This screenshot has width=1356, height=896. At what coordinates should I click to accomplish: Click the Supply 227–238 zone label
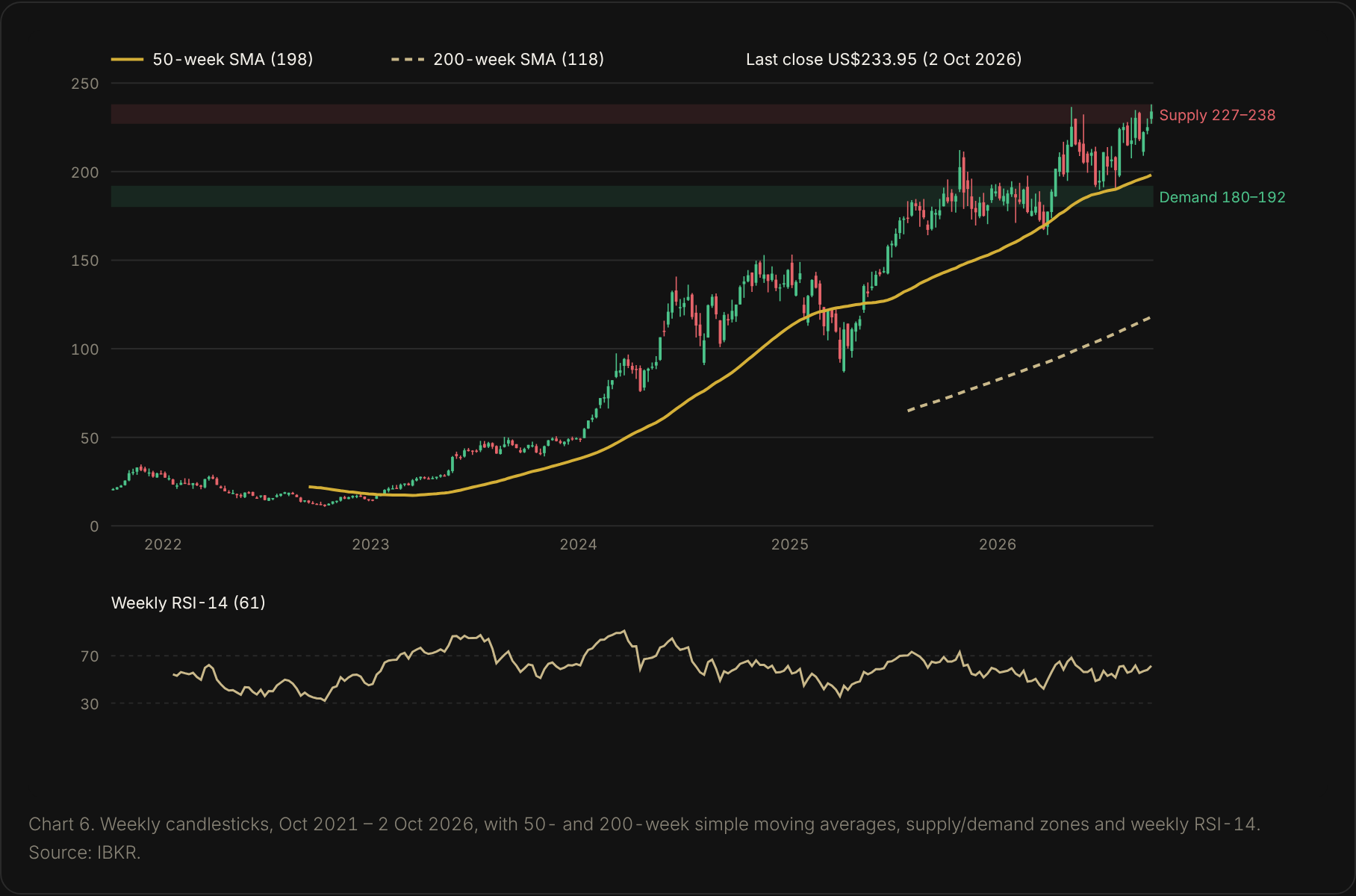(x=1217, y=115)
